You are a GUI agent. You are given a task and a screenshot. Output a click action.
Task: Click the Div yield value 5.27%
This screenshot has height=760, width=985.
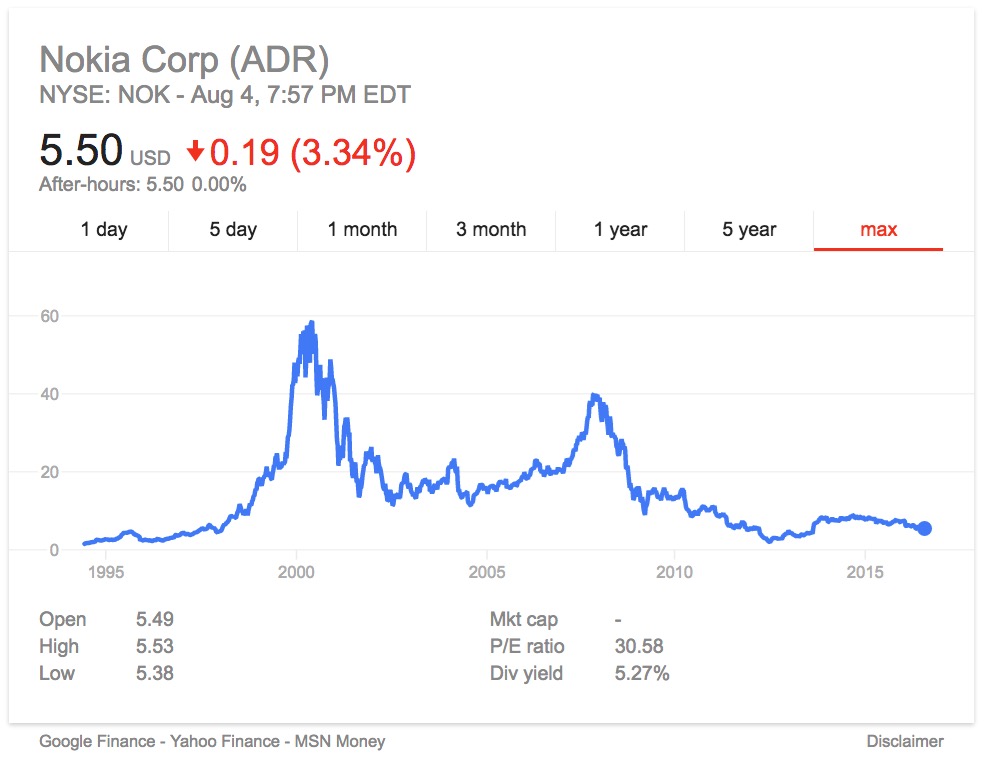point(642,673)
